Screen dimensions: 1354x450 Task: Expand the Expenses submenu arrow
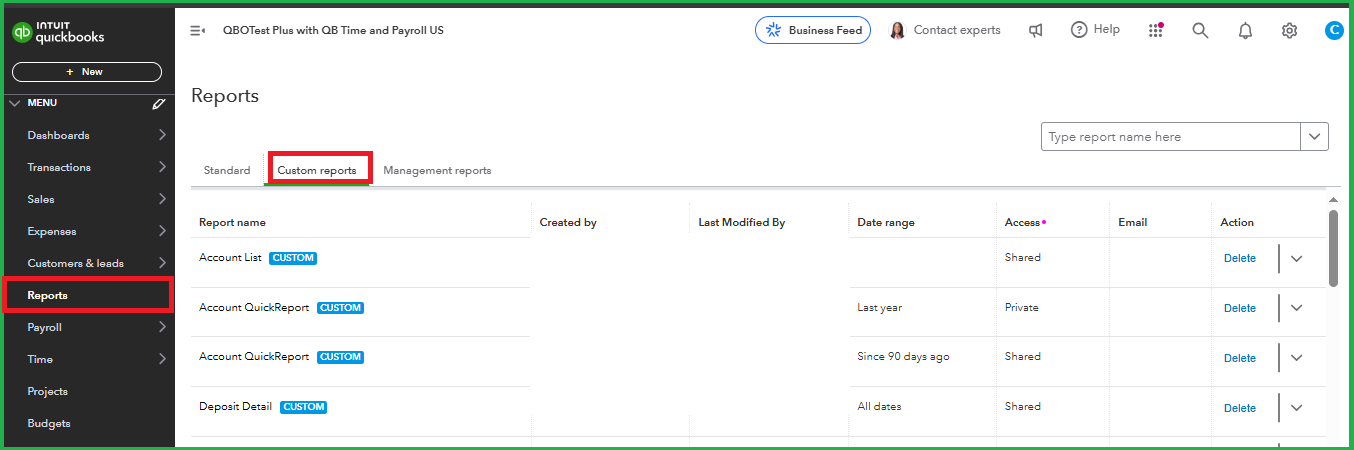point(162,231)
